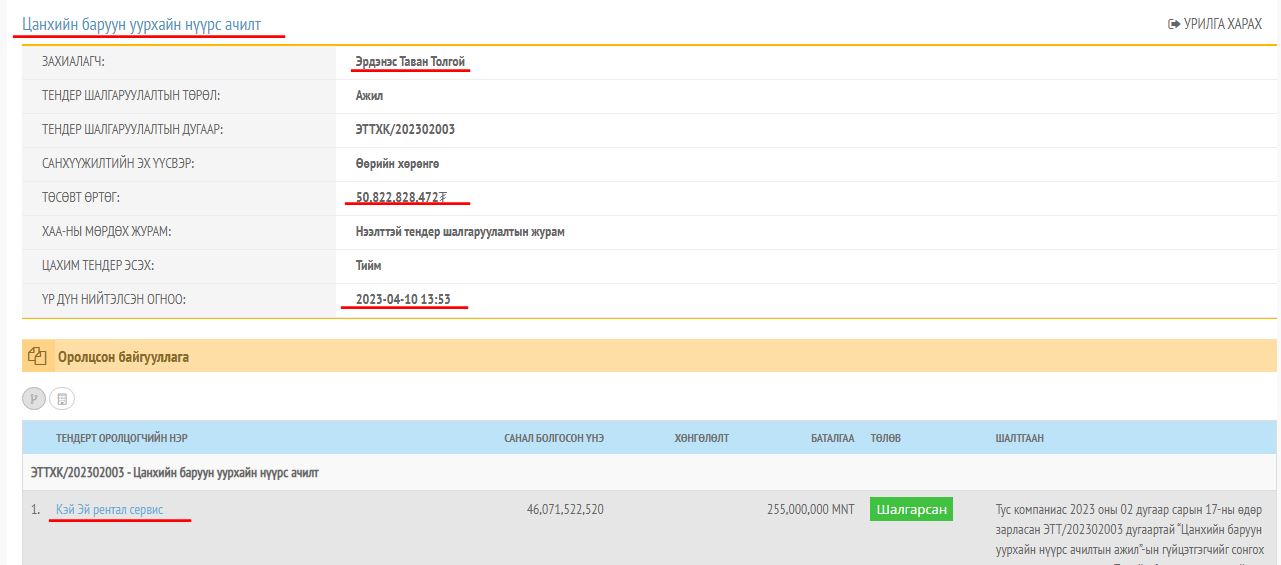This screenshot has width=1281, height=565.
Task: Click the green Шалгарсан status badge
Action: coord(911,510)
